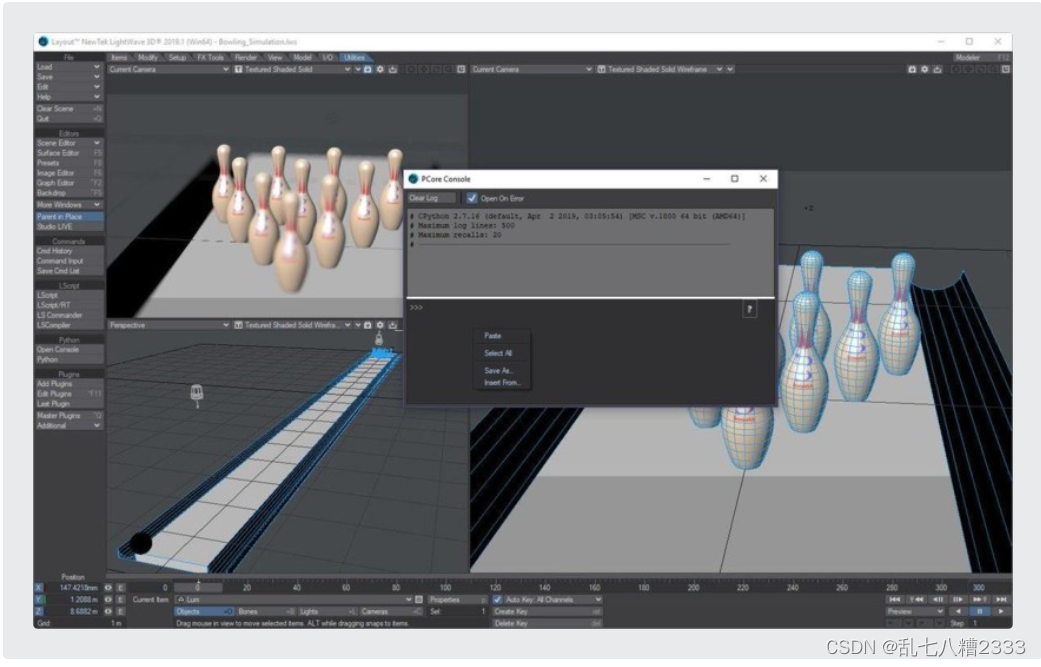Viewport: 1041px width, 667px height.
Task: Switch to the Render tab
Action: coord(246,58)
